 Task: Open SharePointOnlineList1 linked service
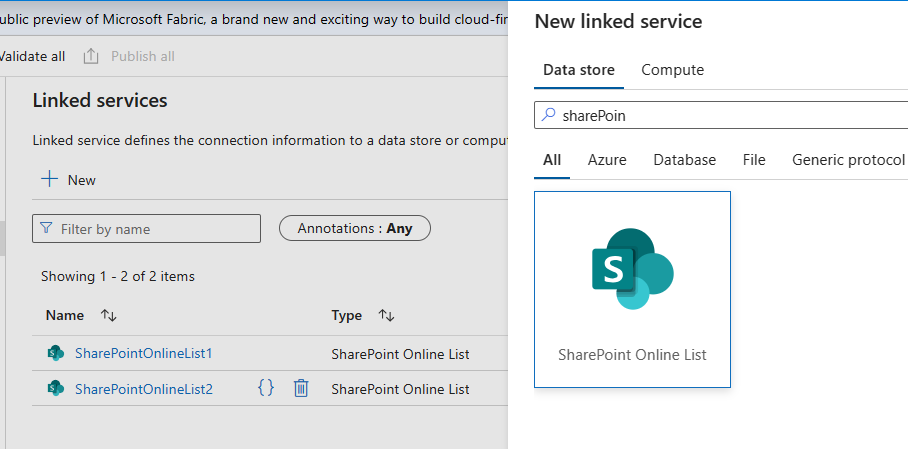(x=144, y=353)
